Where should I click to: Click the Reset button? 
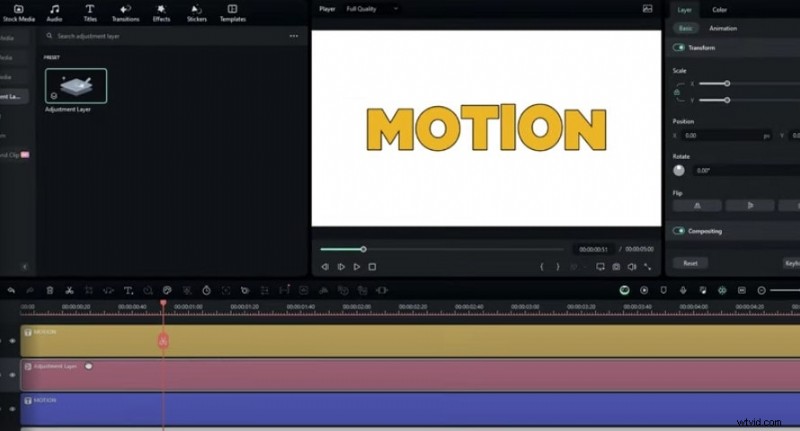[x=690, y=263]
